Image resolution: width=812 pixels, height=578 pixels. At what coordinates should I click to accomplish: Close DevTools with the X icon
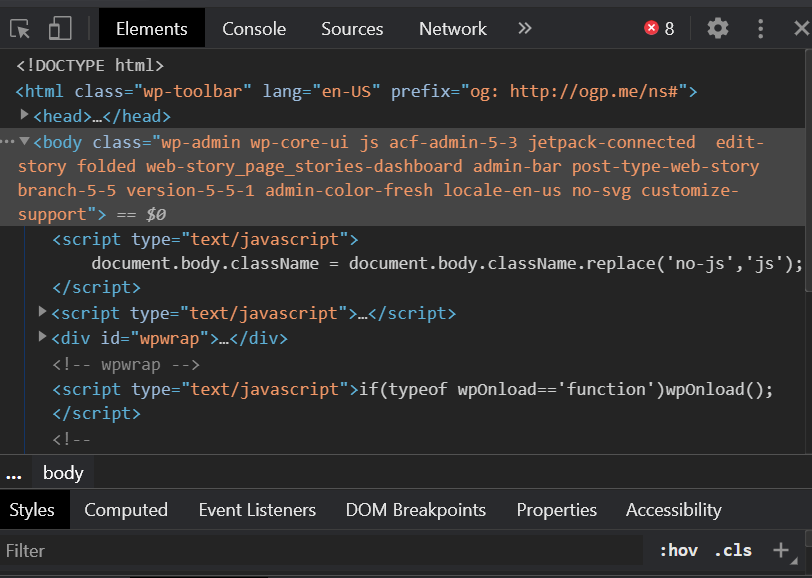[802, 28]
